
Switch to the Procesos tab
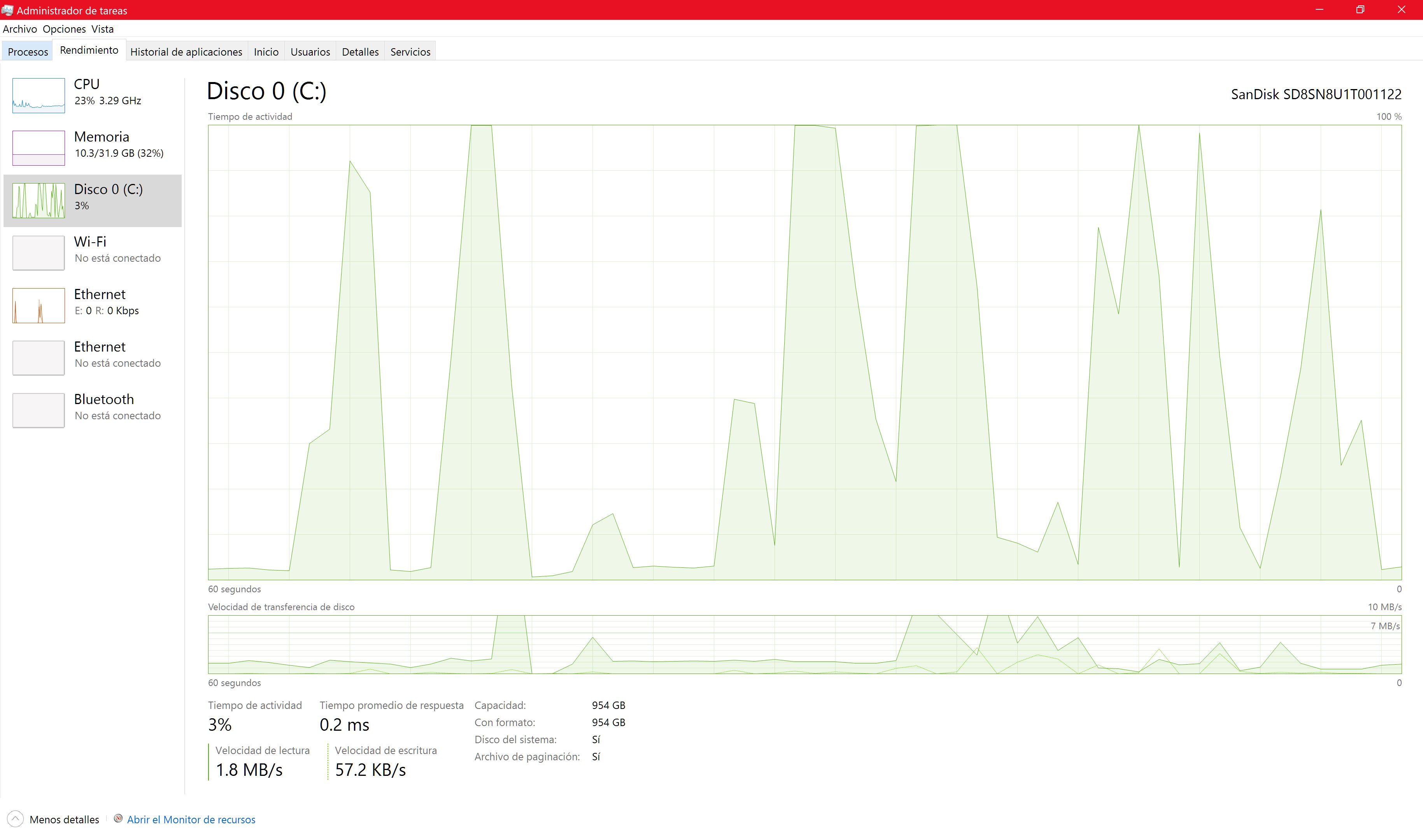28,51
